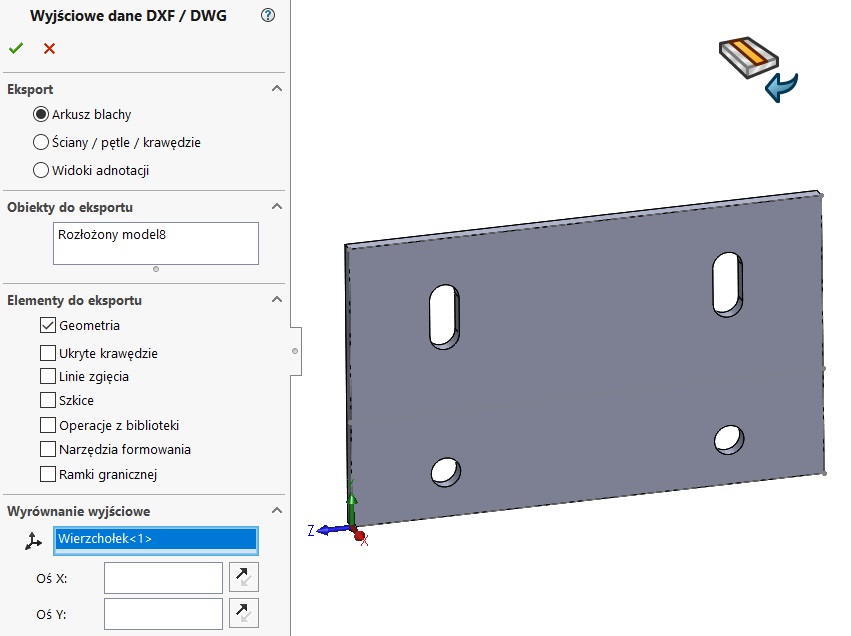Collapse the Wyrównanie wyjściowe section
The height and width of the screenshot is (636, 851).
pyautogui.click(x=277, y=511)
